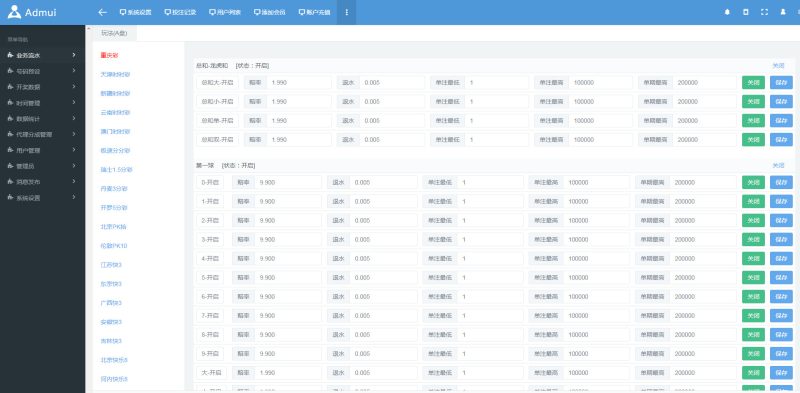Open 账户充值 shortcut in the top bar
This screenshot has height=393, width=800.
[x=314, y=12]
